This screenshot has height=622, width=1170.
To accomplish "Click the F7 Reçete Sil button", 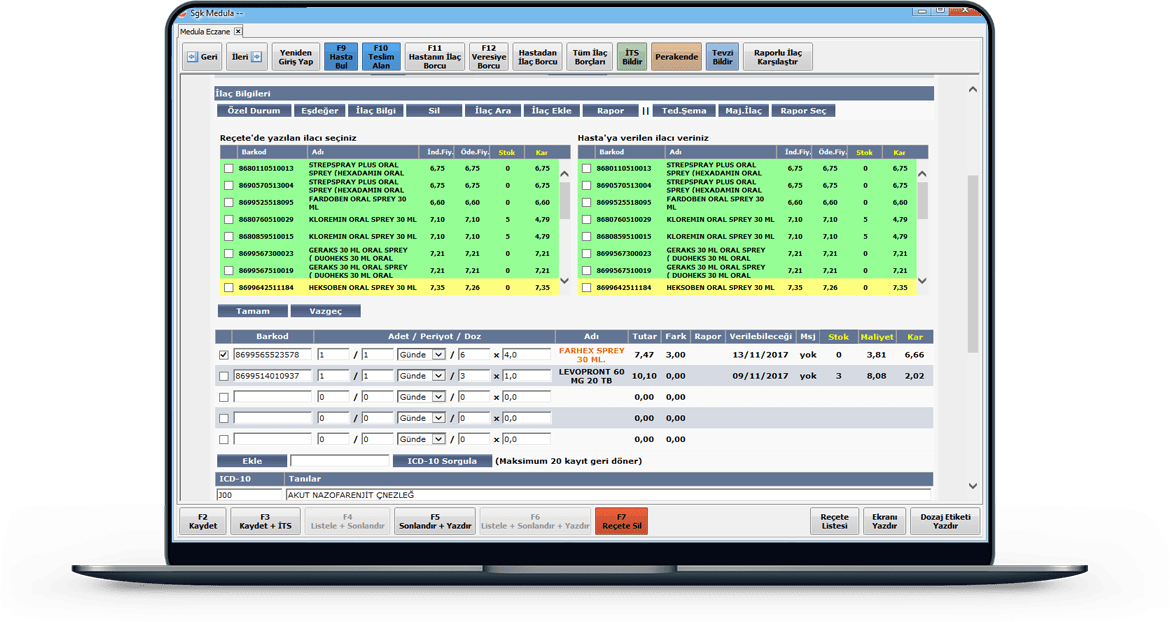I will [620, 521].
